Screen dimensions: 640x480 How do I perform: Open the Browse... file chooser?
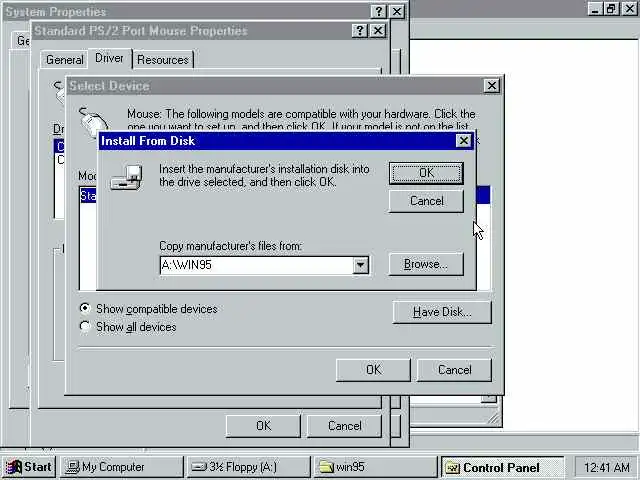pyautogui.click(x=426, y=264)
